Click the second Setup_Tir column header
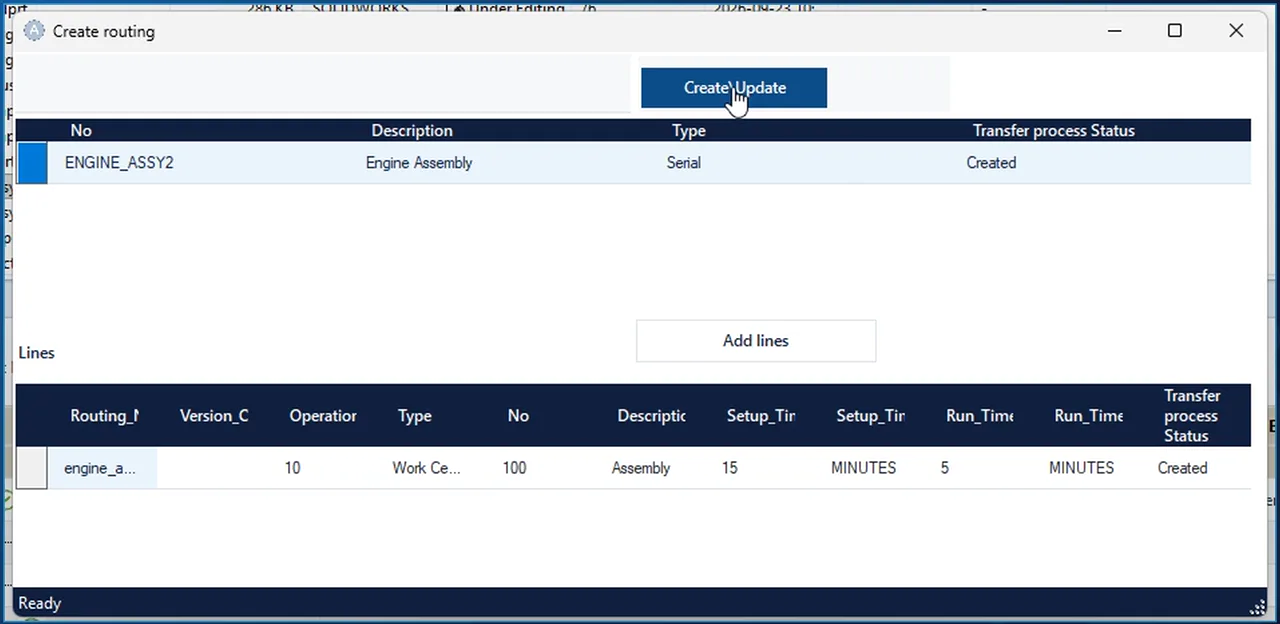This screenshot has width=1280, height=624. pos(871,416)
